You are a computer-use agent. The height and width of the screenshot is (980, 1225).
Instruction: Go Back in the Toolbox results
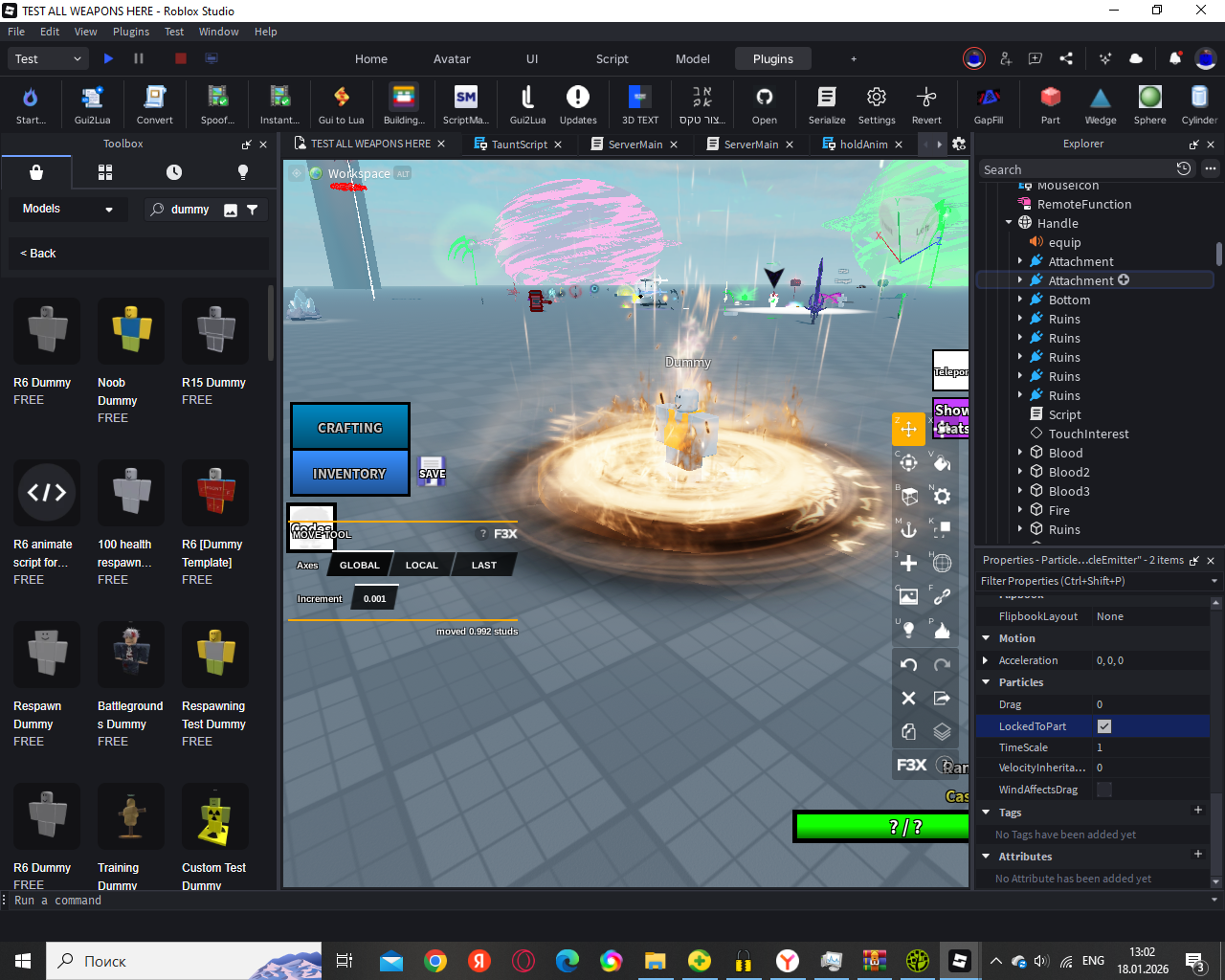point(38,254)
